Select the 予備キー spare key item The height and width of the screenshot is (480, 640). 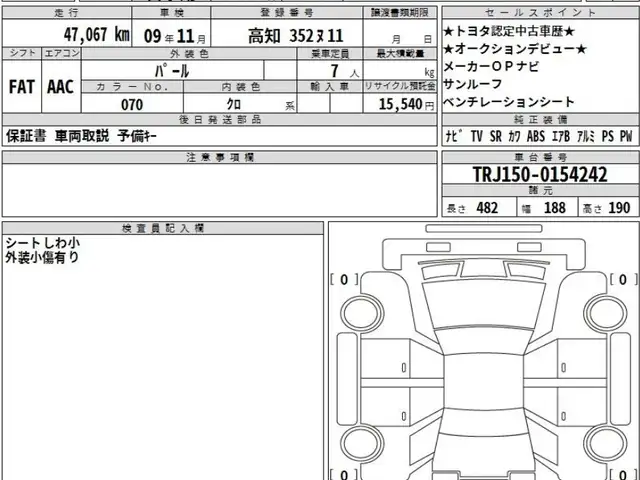pos(137,136)
